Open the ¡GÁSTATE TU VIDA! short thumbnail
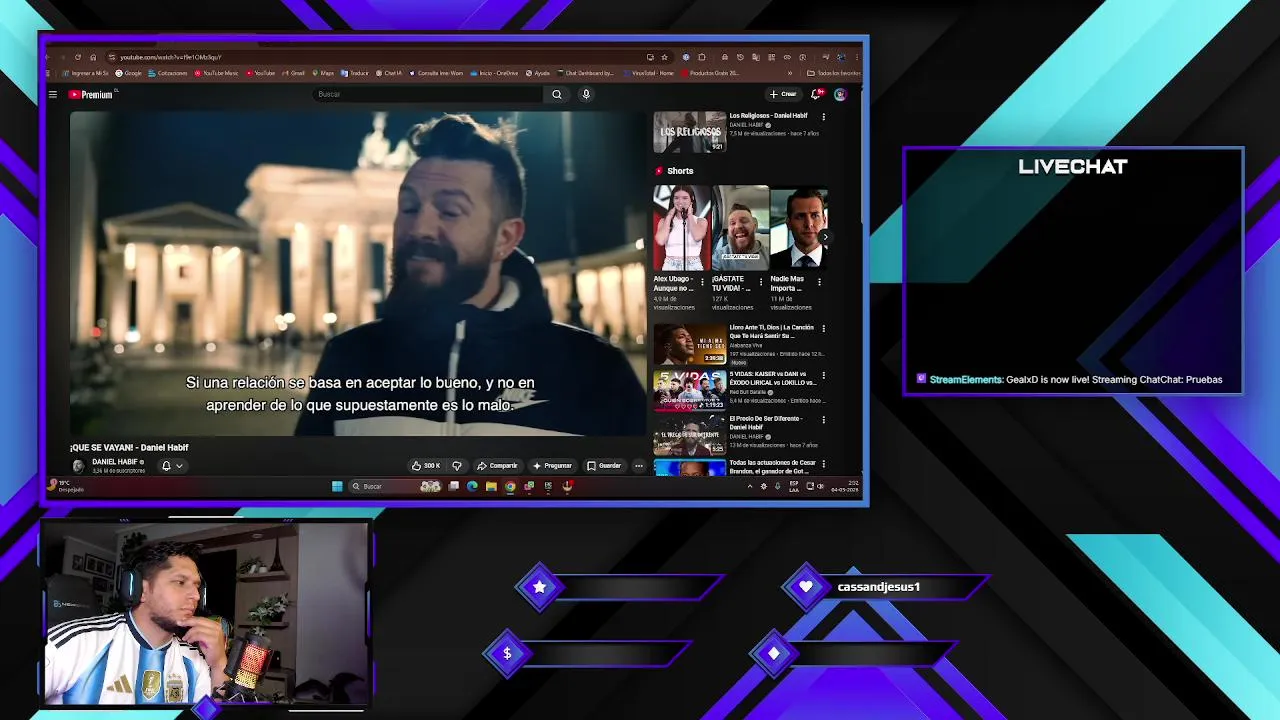Viewport: 1280px width, 720px height. 740,228
